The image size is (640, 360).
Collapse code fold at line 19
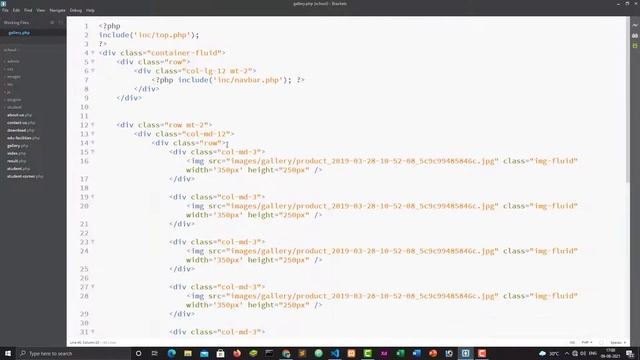point(93,197)
